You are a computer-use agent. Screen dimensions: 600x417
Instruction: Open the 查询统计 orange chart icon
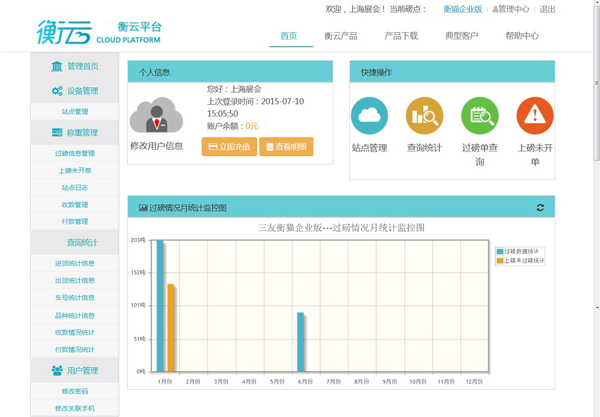pos(424,116)
